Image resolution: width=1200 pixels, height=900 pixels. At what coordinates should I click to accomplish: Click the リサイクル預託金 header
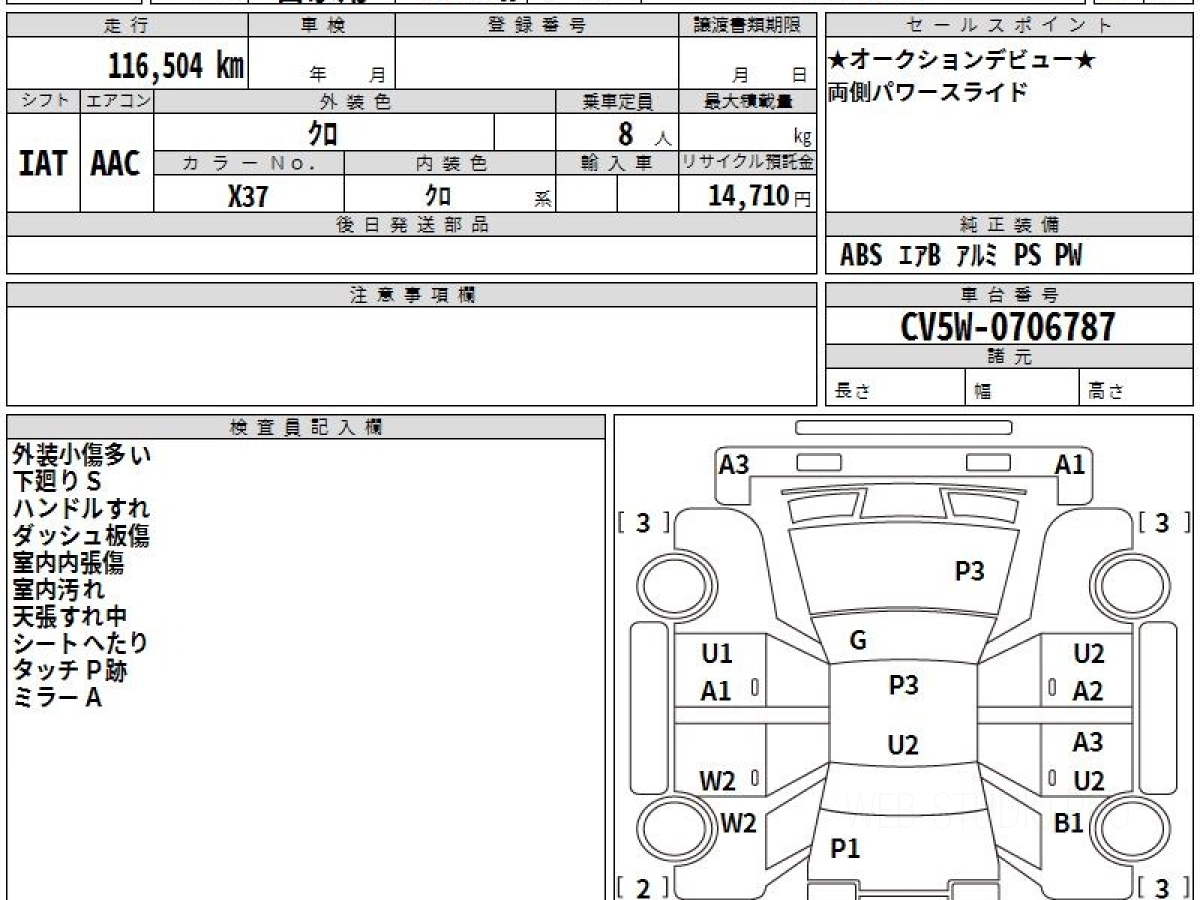(x=748, y=163)
